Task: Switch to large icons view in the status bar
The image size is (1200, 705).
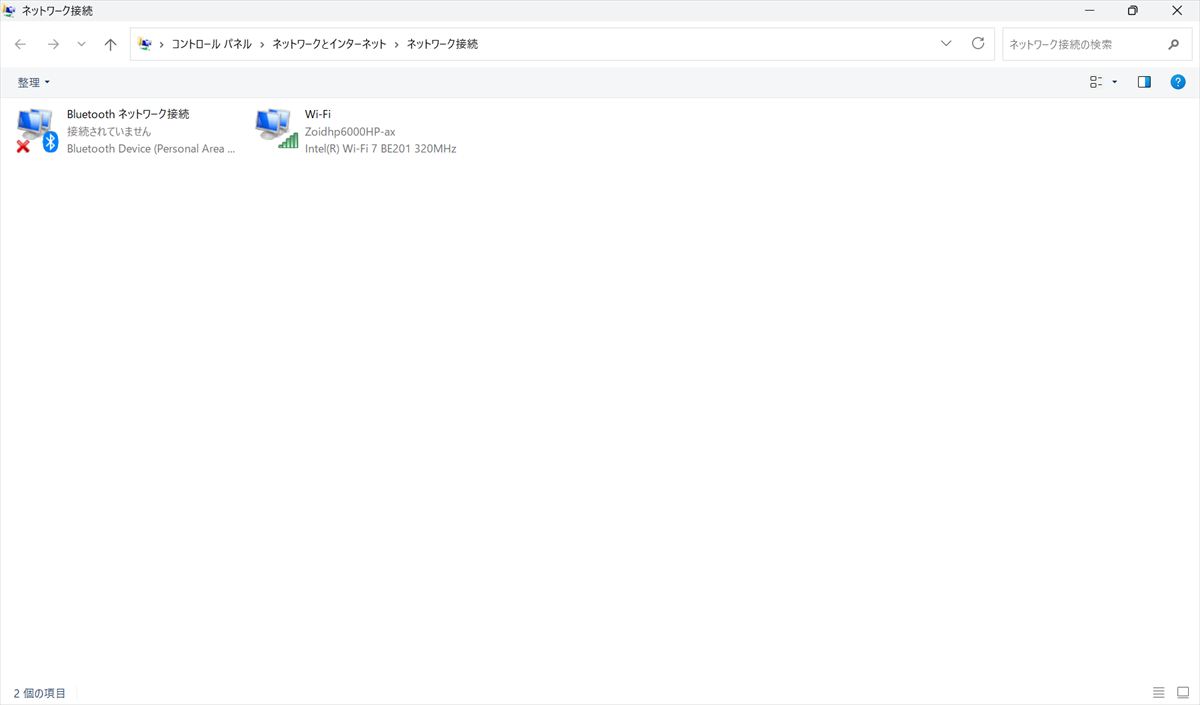Action: pos(1182,692)
